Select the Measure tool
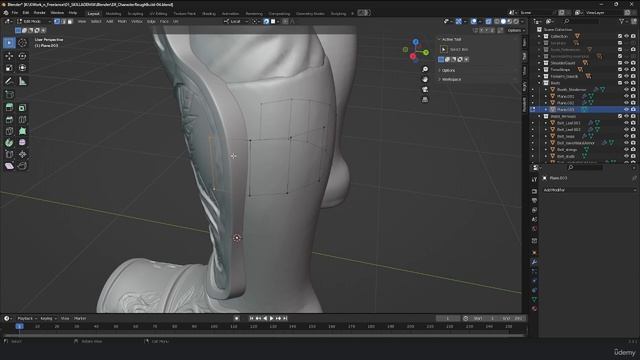The image size is (640, 360). 22,81
